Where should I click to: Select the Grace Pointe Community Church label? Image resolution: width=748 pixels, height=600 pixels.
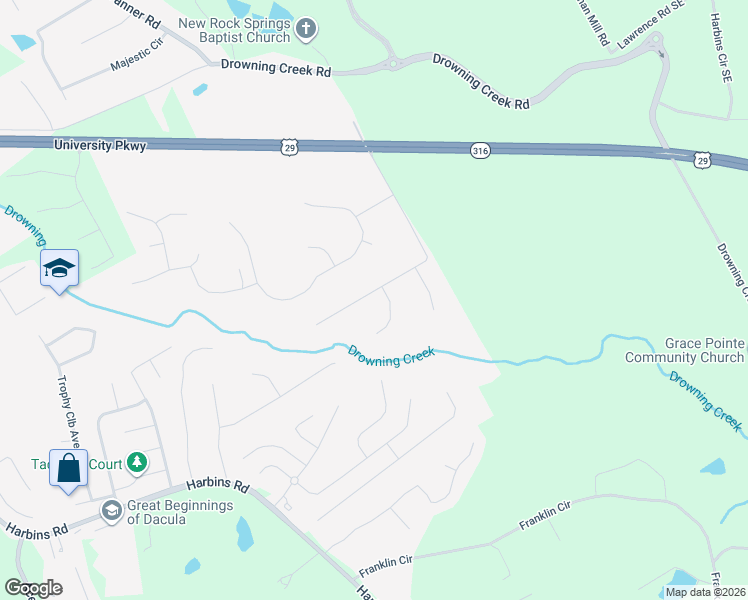click(685, 350)
